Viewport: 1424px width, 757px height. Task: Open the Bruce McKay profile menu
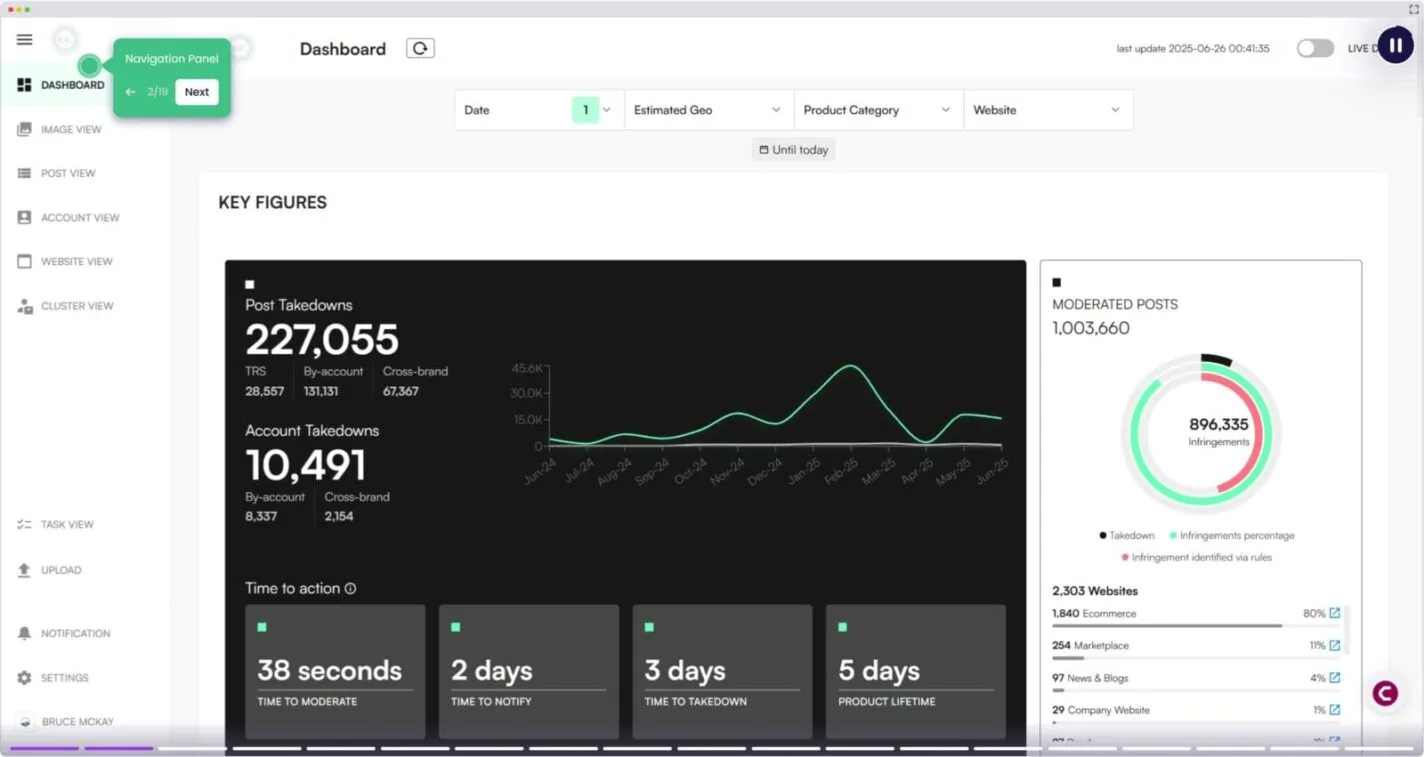point(75,721)
